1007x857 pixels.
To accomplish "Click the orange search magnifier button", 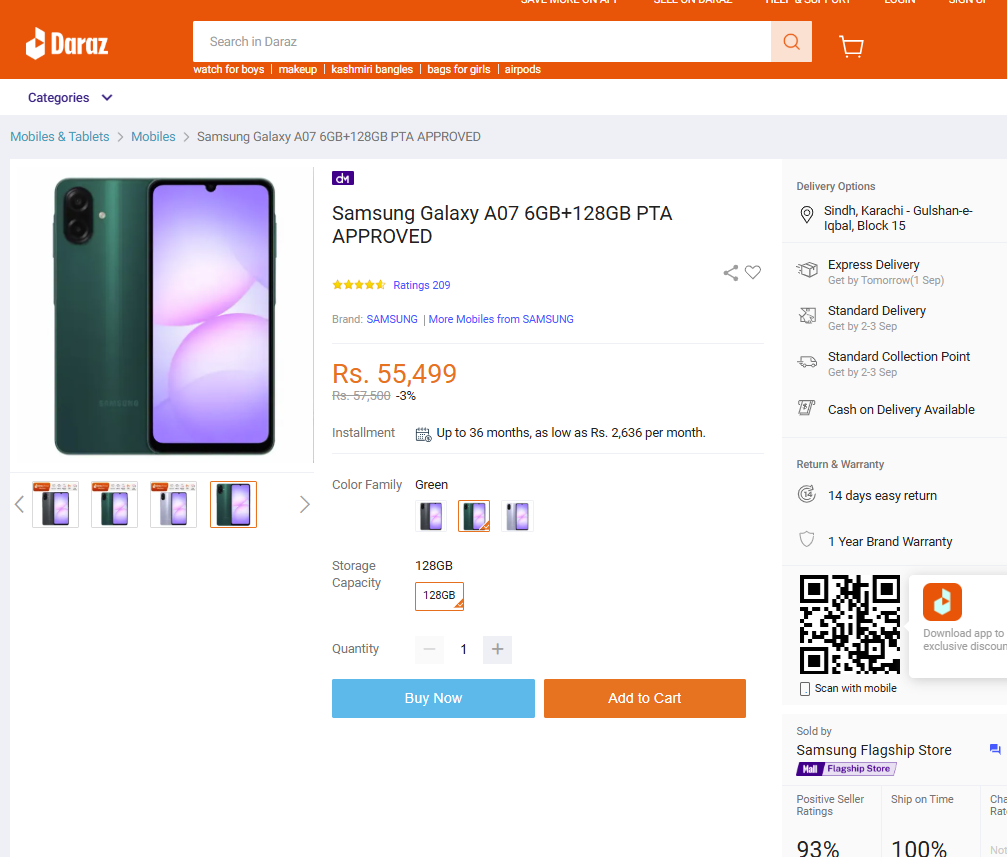I will tap(791, 42).
